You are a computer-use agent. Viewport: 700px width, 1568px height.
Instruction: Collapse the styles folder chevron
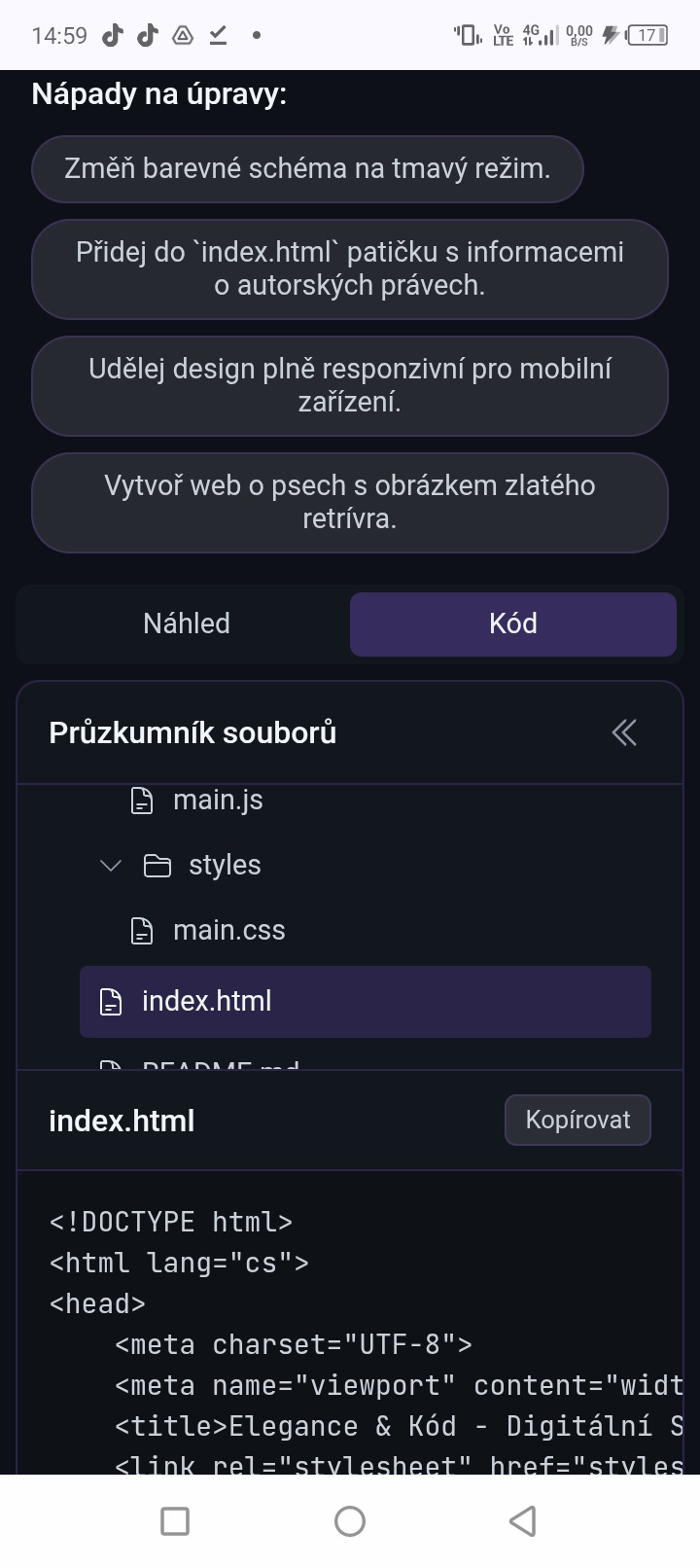pos(111,866)
